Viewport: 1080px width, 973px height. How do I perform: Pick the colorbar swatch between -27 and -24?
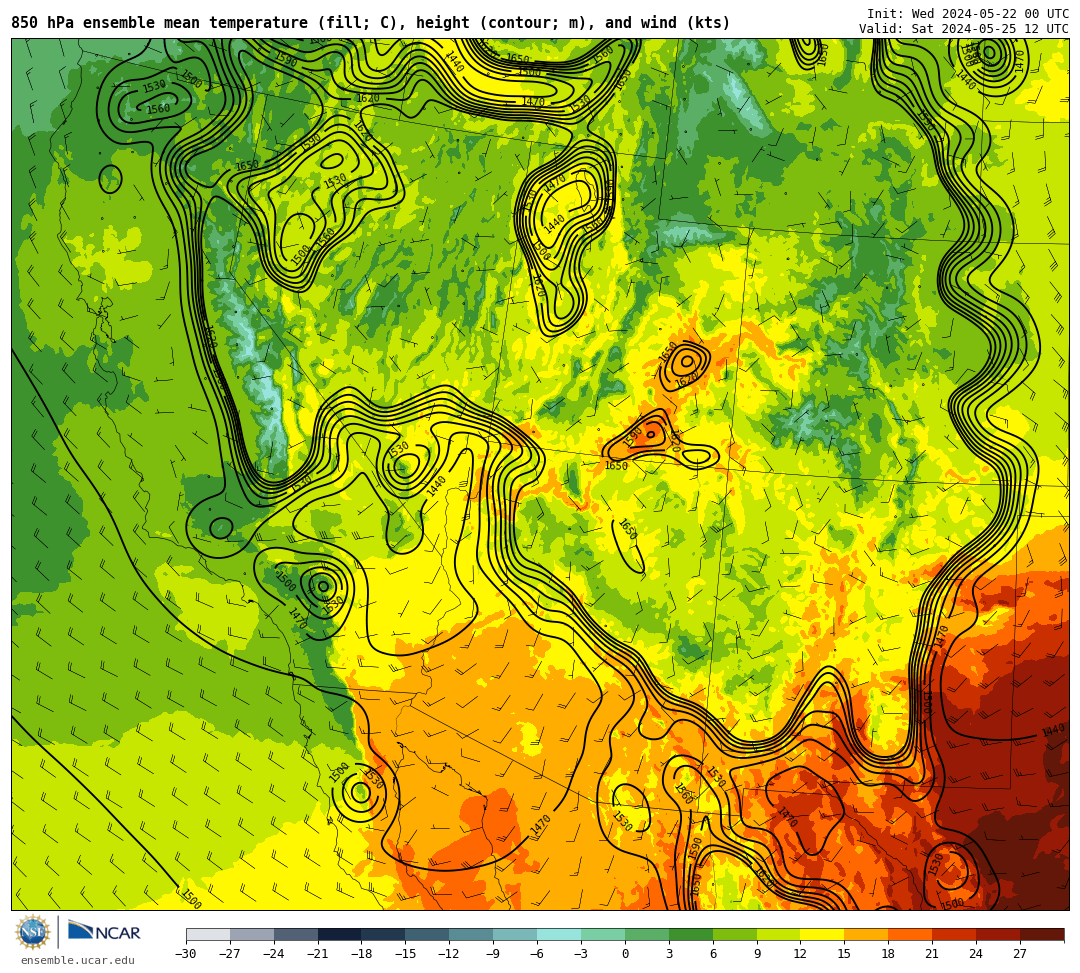tap(252, 934)
